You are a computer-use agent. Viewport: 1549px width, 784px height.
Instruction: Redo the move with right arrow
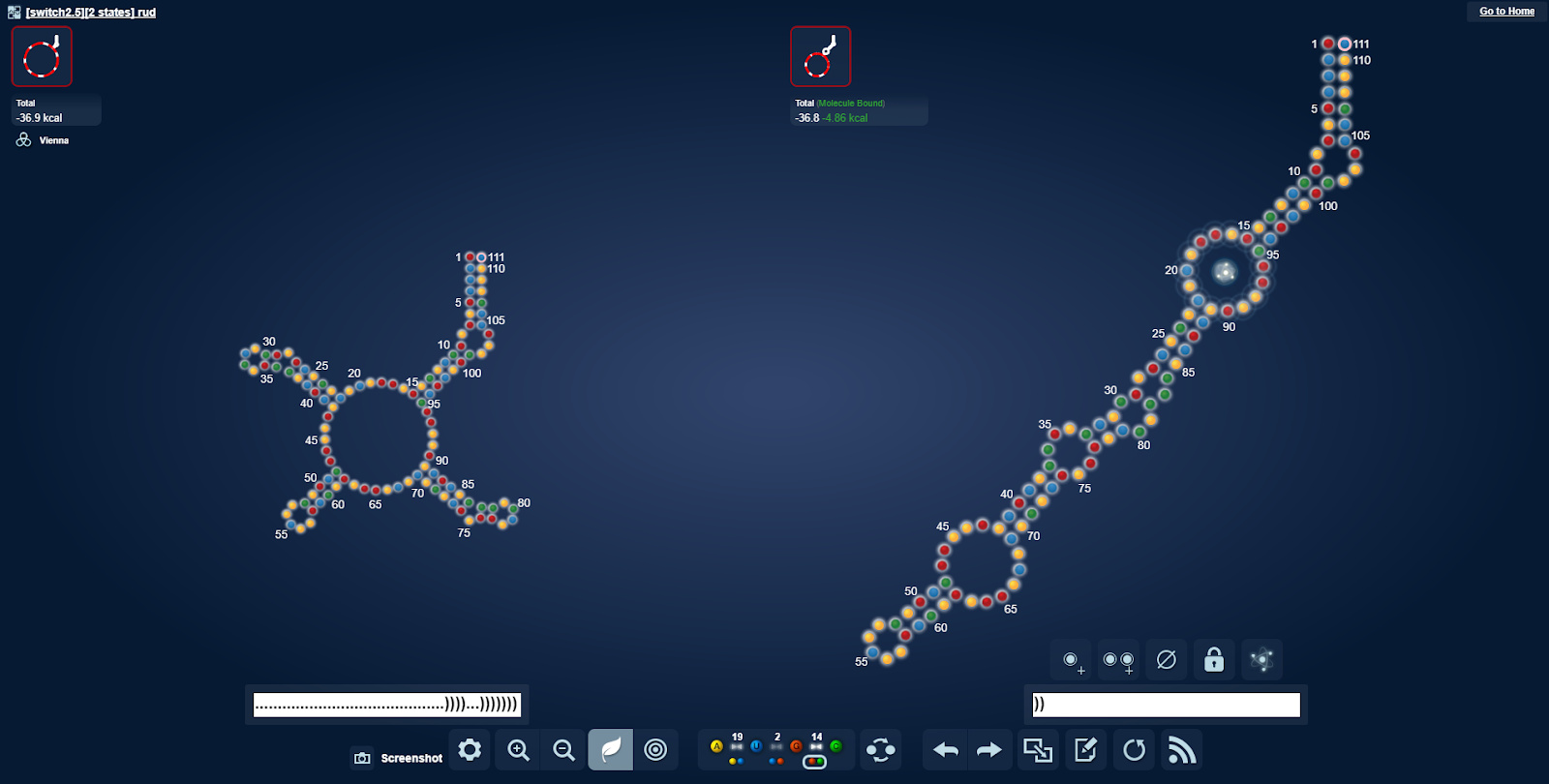pos(988,750)
